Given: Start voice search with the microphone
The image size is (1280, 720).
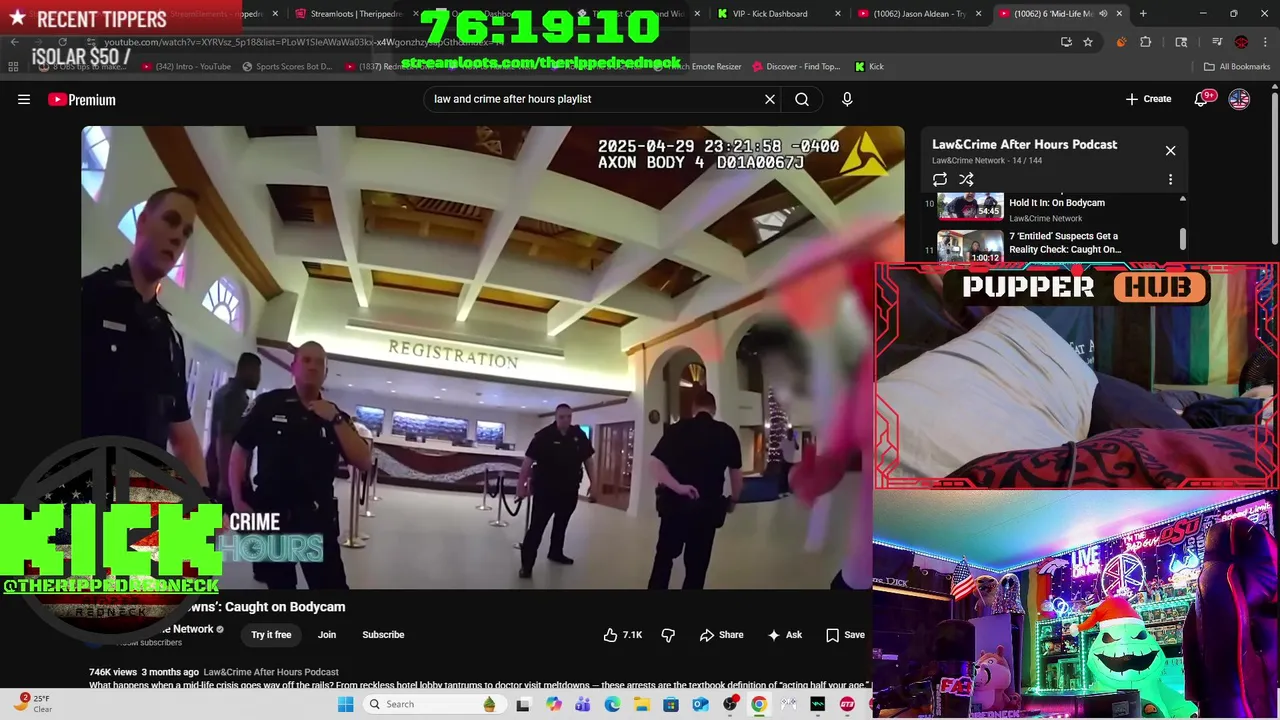Looking at the screenshot, I should 847,99.
